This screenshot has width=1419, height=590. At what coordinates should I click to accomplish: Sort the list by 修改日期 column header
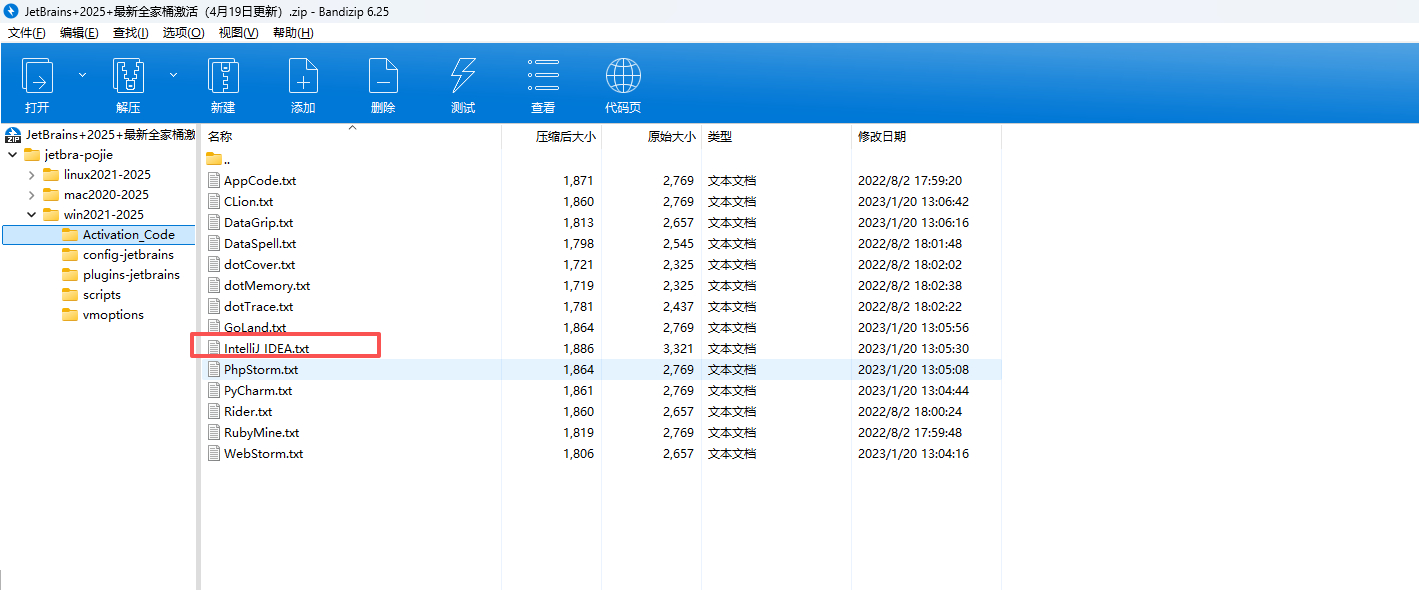[882, 136]
